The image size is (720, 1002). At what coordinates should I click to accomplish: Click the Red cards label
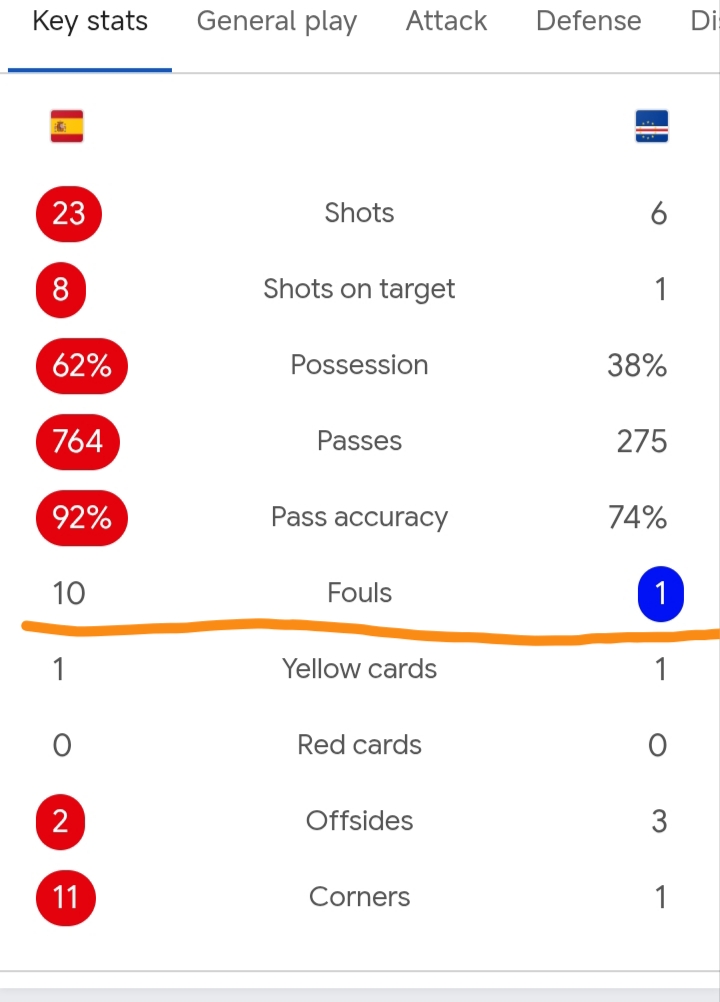359,745
